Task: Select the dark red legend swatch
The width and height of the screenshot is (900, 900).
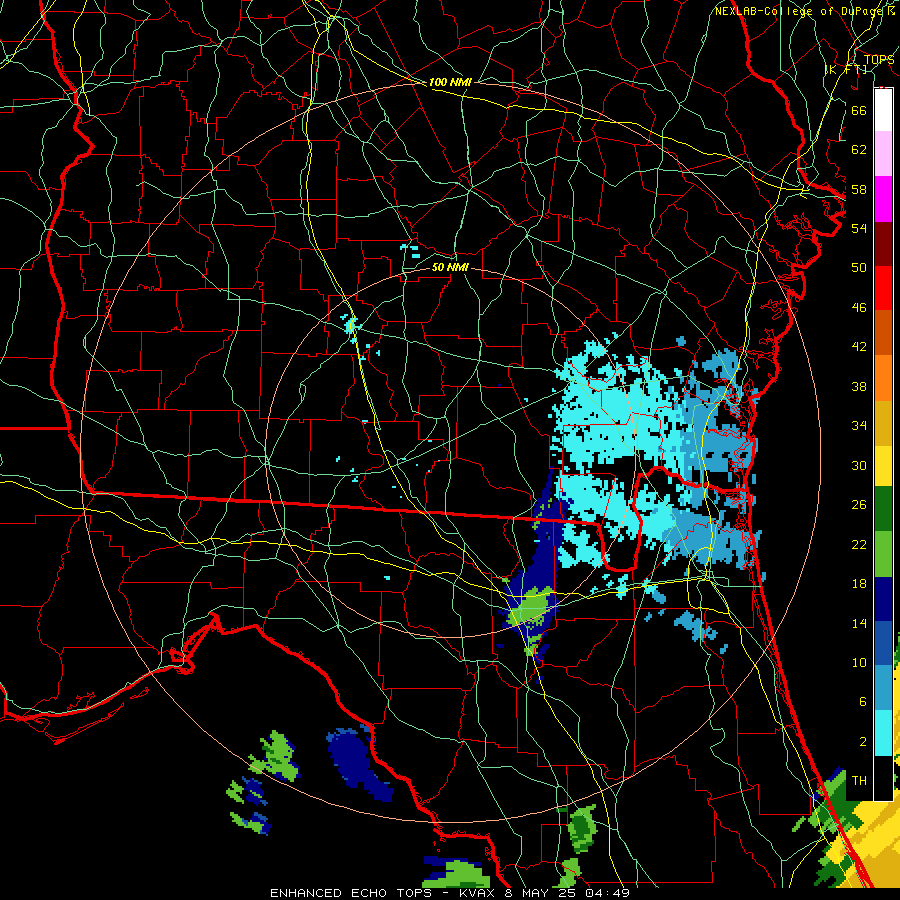Action: point(883,244)
